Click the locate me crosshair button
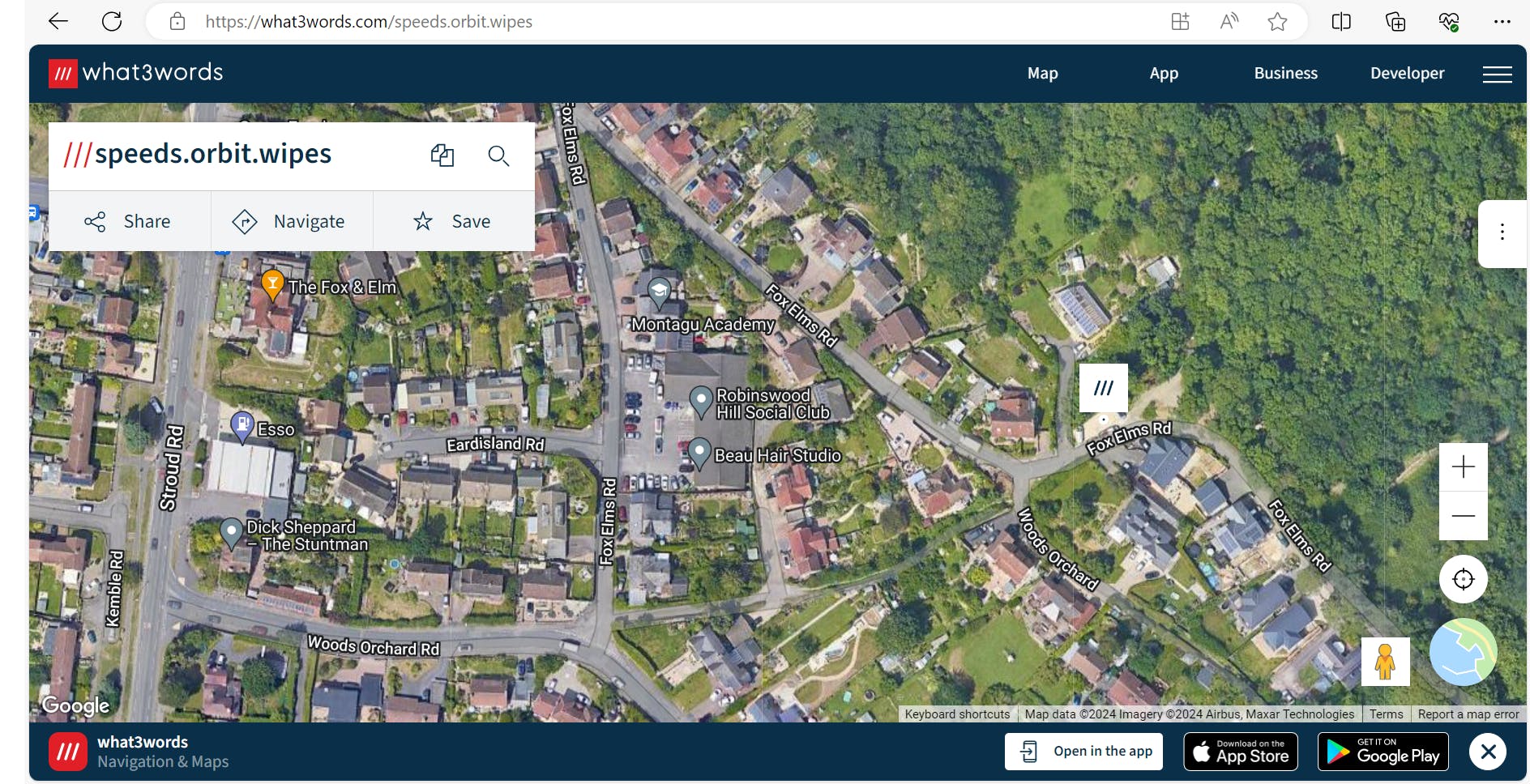 coord(1463,579)
